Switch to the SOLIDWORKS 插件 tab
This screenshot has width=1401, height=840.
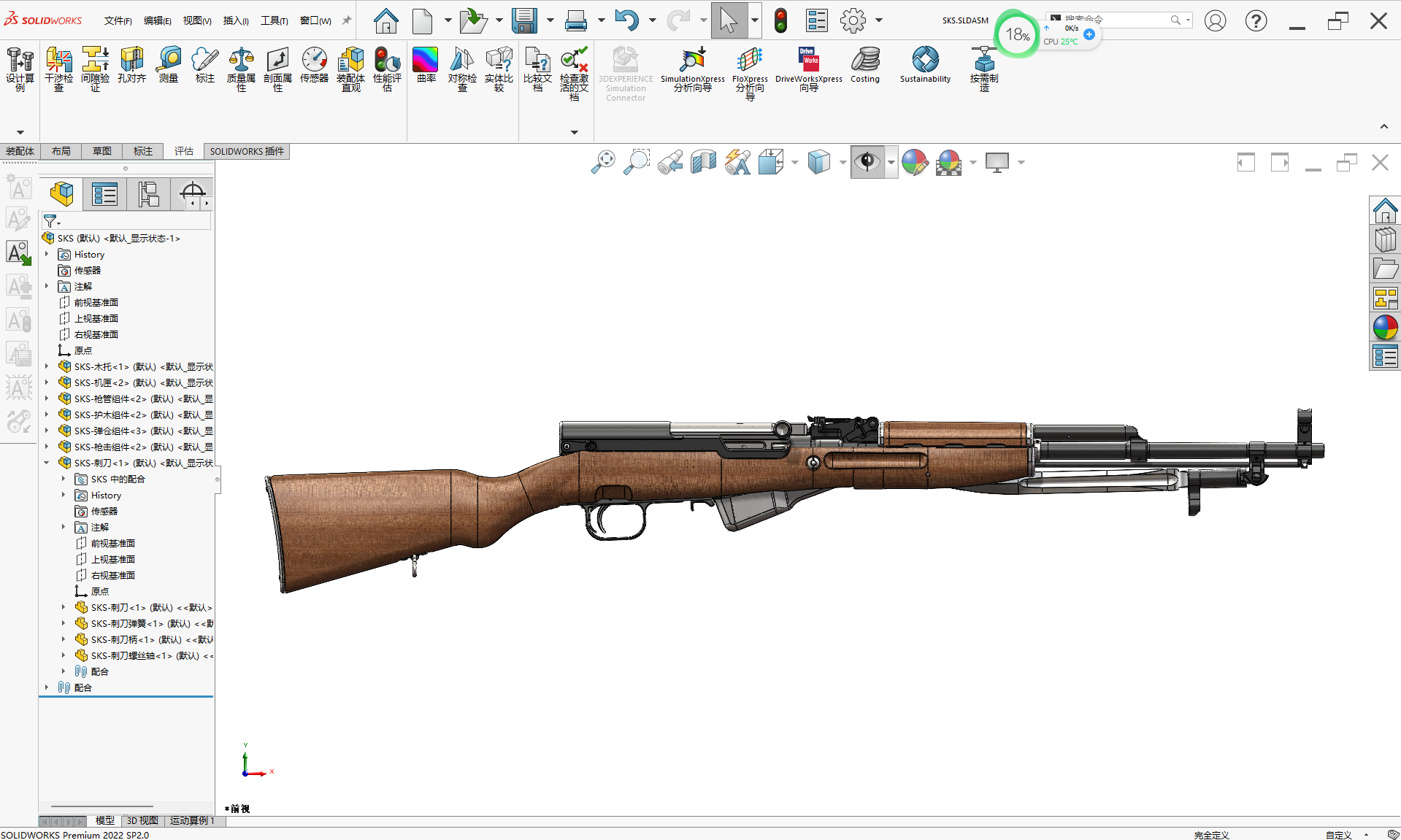point(247,151)
